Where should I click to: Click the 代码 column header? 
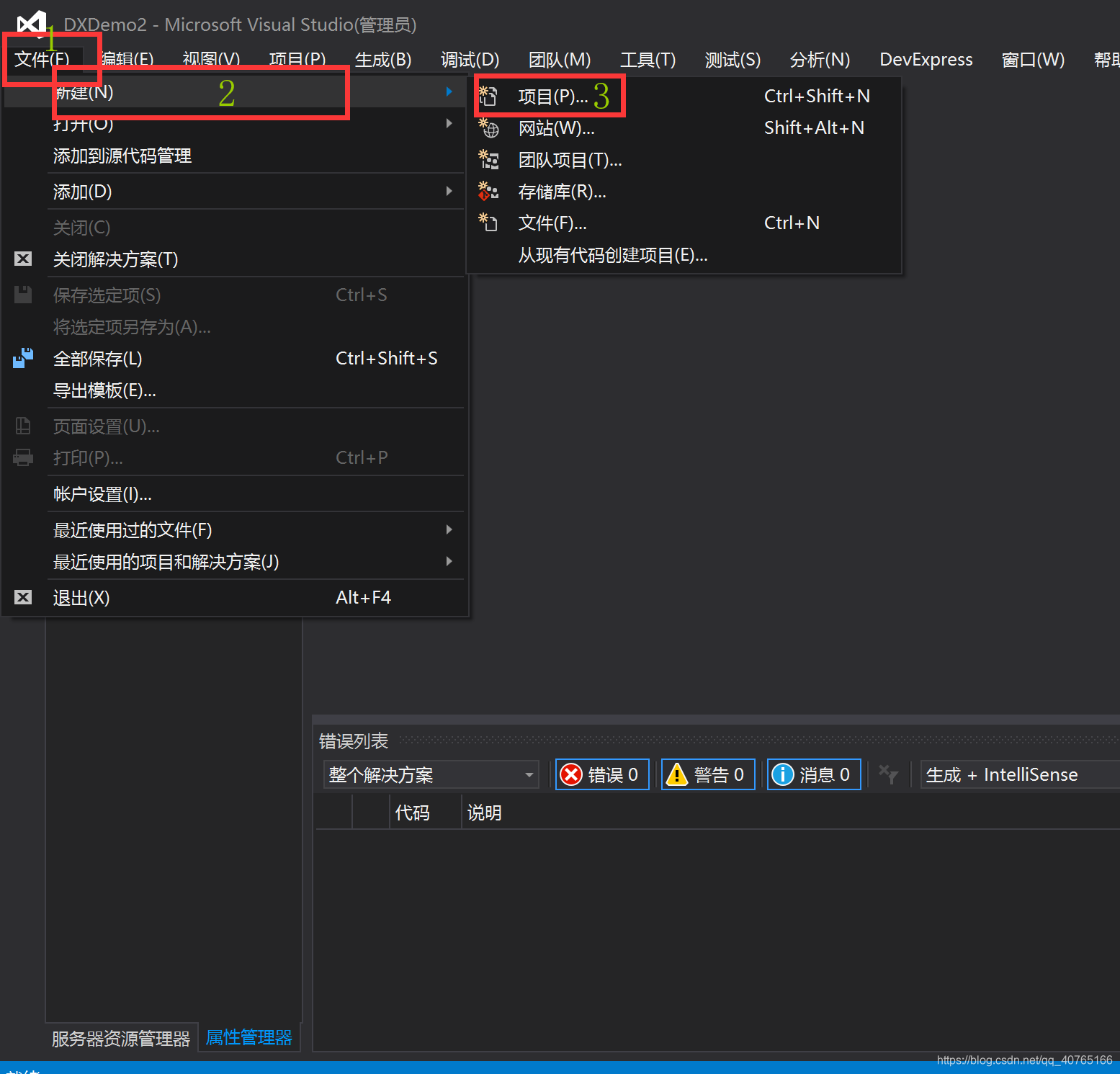(425, 813)
